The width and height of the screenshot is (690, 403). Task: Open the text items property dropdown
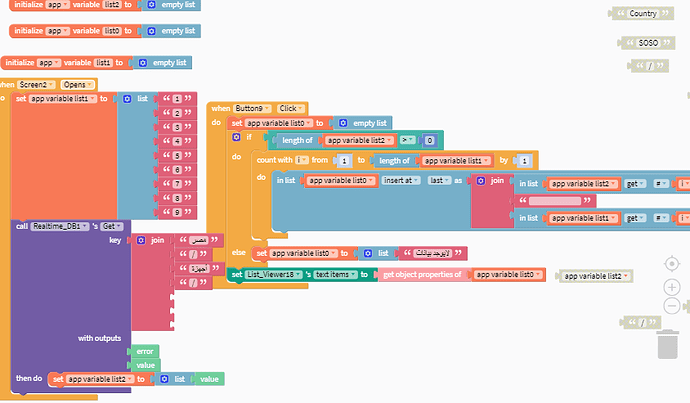(x=336, y=275)
